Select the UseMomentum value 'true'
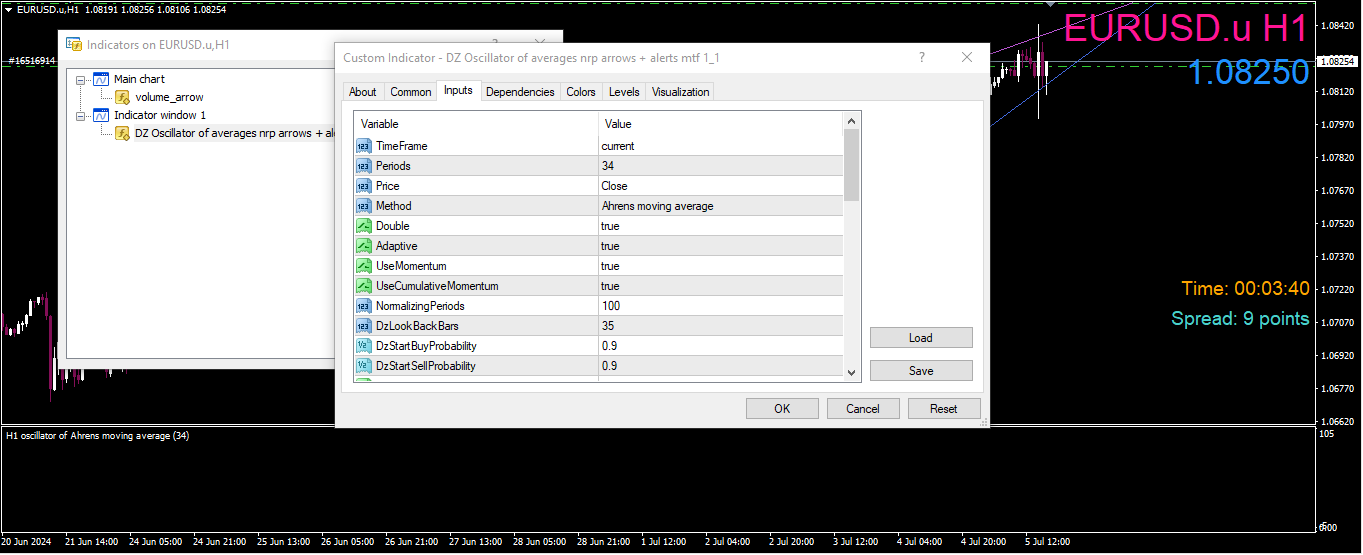The image size is (1363, 555). (611, 266)
